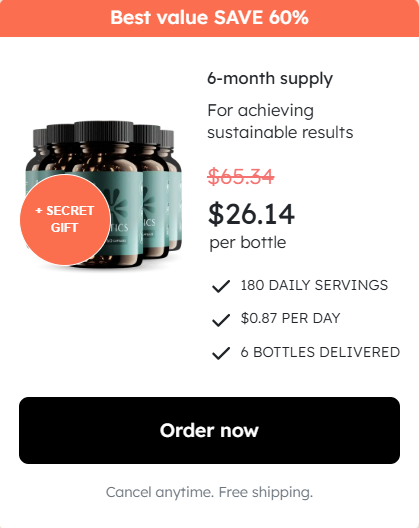Viewport: 419px width, 528px height.
Task: Click the strikethrough price $65.34
Action: tap(241, 176)
